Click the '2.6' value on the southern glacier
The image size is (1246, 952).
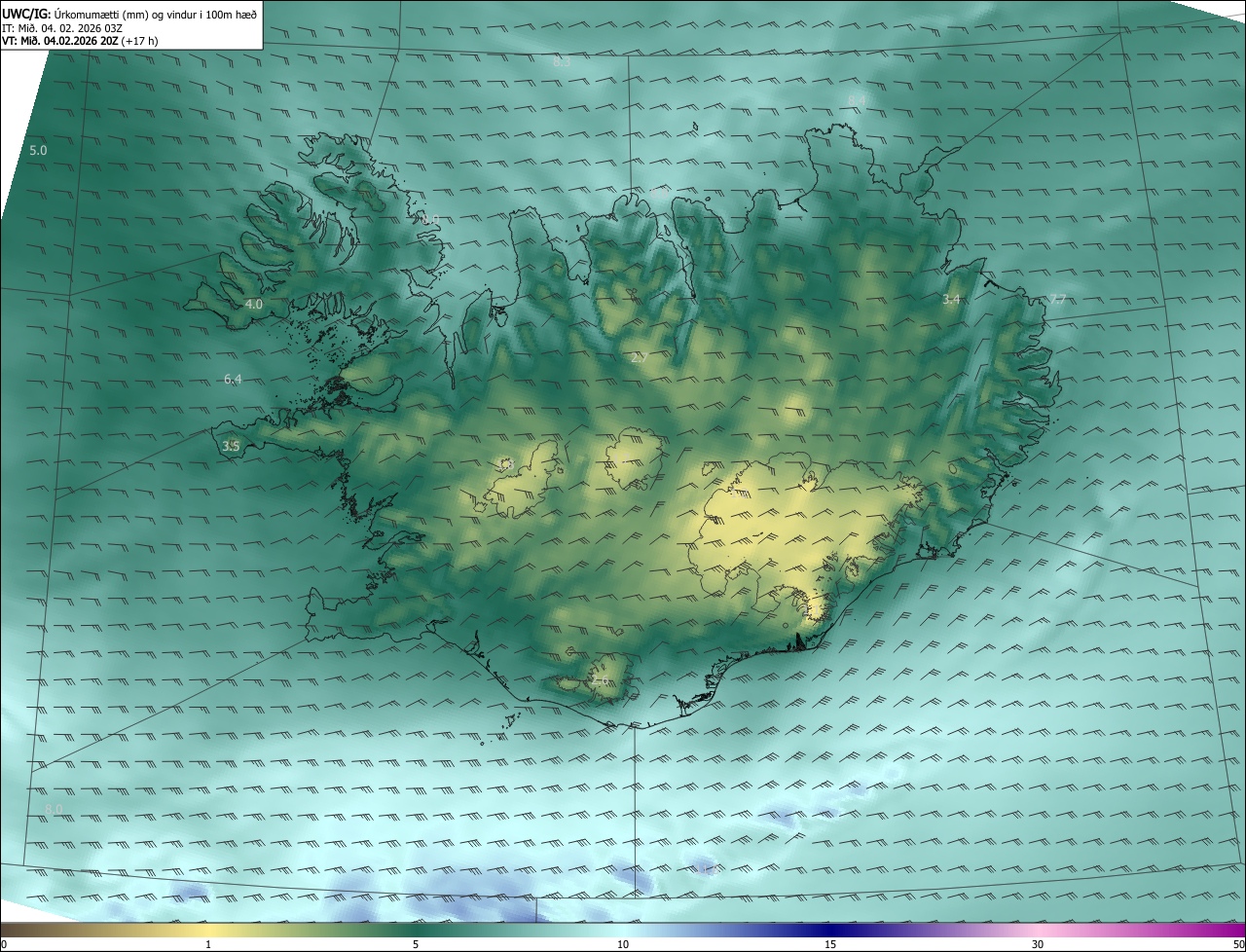coord(600,680)
